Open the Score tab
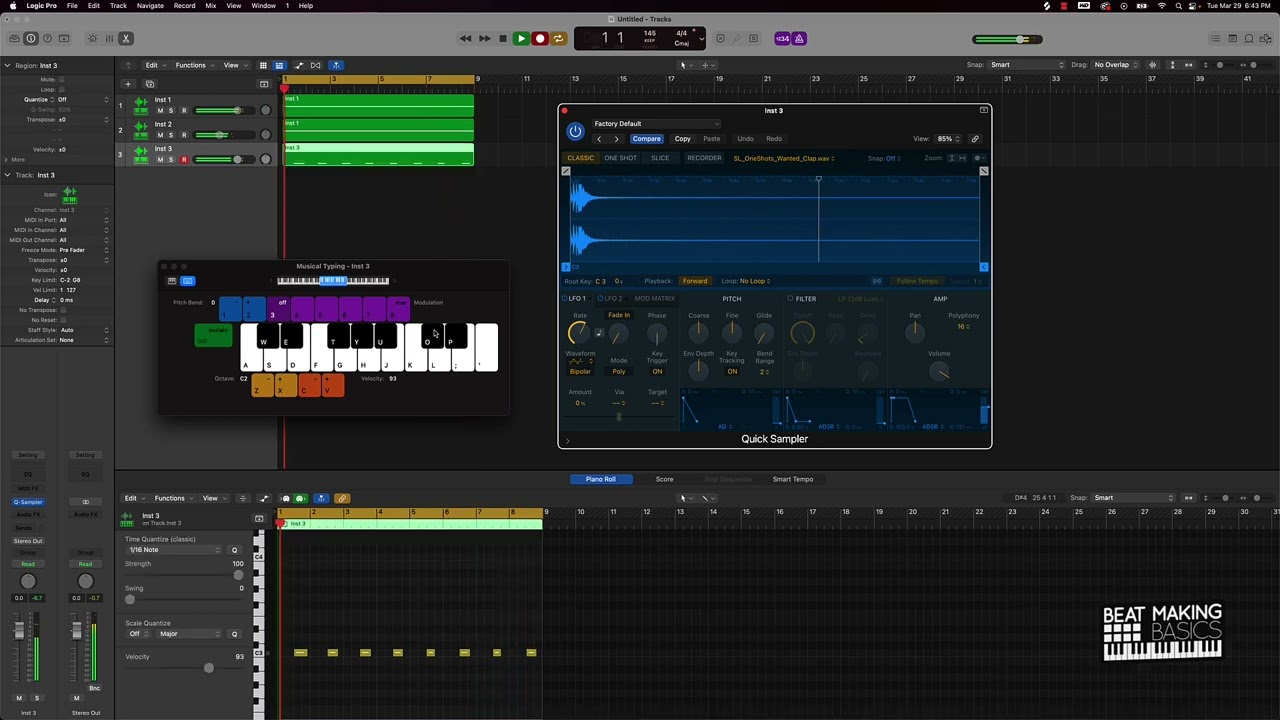The height and width of the screenshot is (720, 1280). coord(664,479)
